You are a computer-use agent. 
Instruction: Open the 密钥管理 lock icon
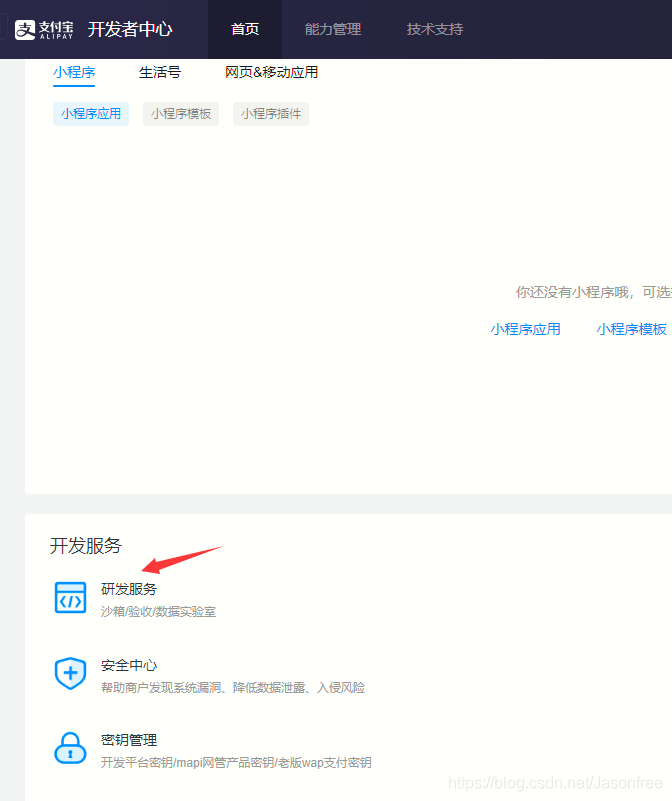[x=71, y=748]
